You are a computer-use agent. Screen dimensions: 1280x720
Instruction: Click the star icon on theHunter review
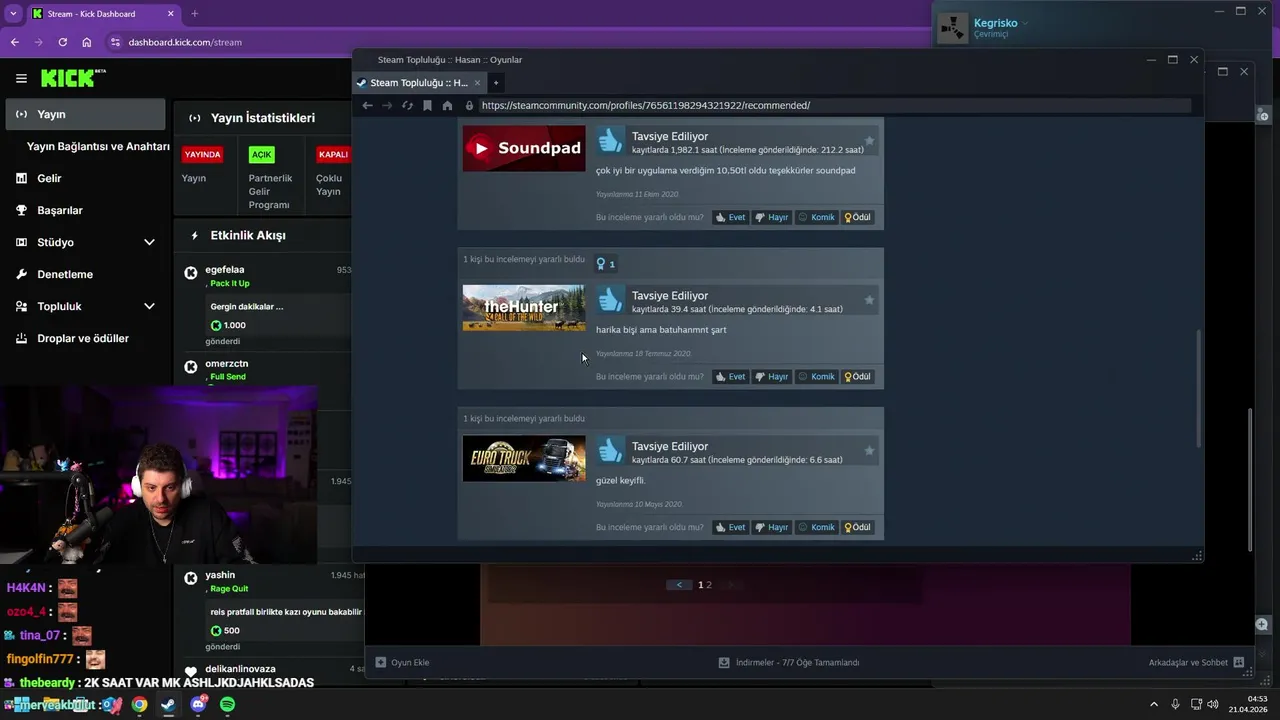click(x=869, y=300)
